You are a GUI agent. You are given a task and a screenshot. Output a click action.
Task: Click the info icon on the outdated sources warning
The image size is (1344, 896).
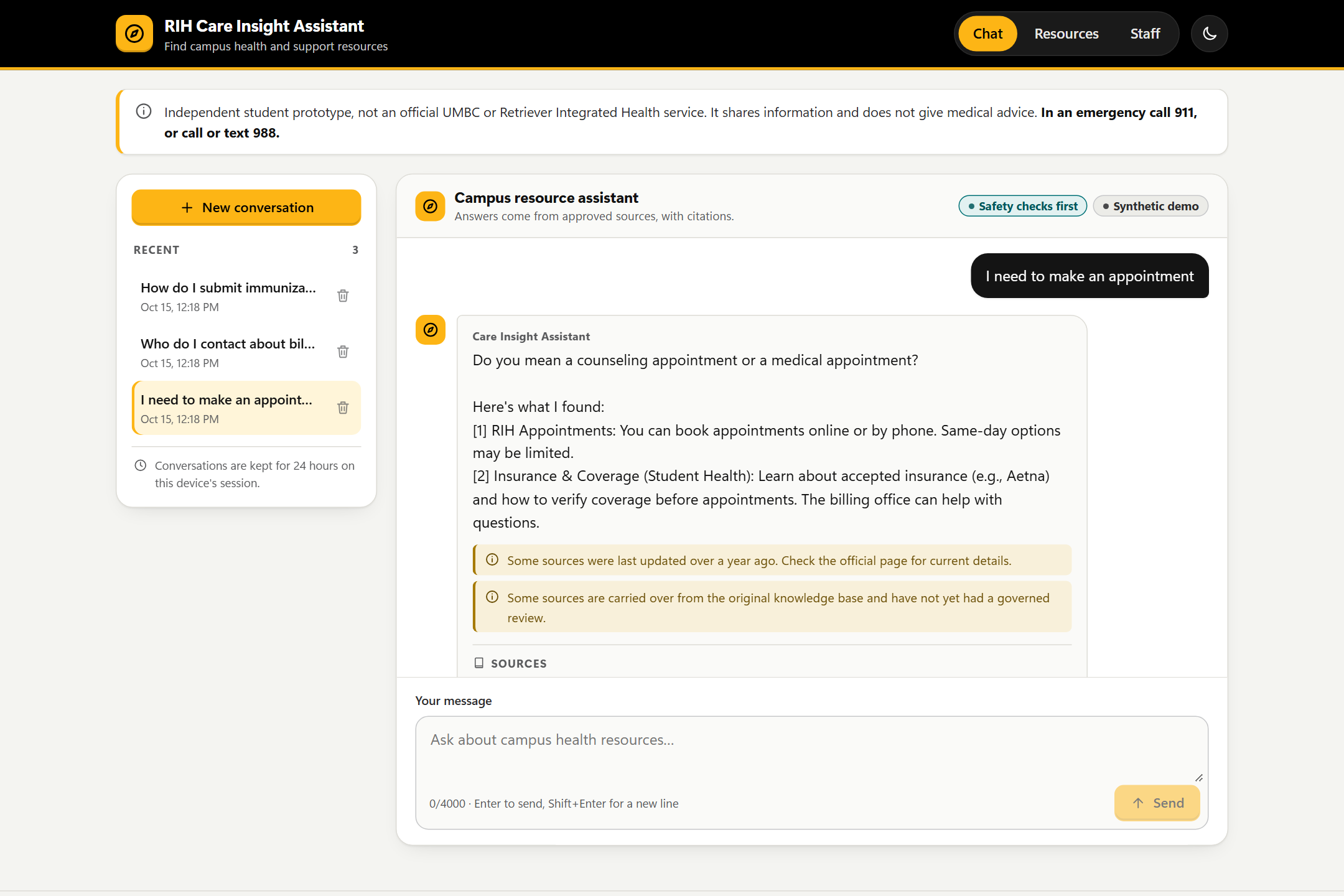point(492,559)
